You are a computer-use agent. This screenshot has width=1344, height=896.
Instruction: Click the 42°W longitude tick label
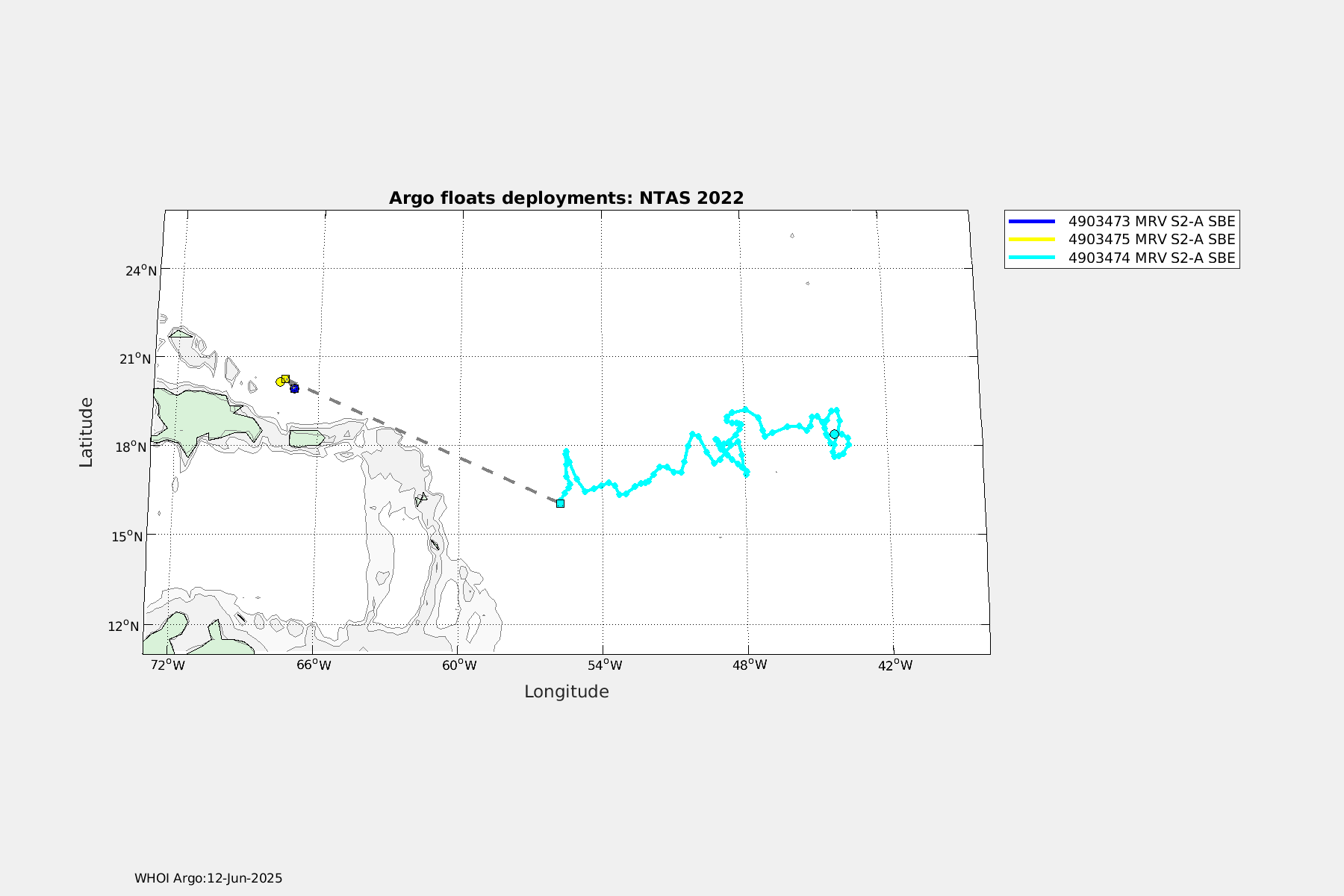tap(895, 665)
